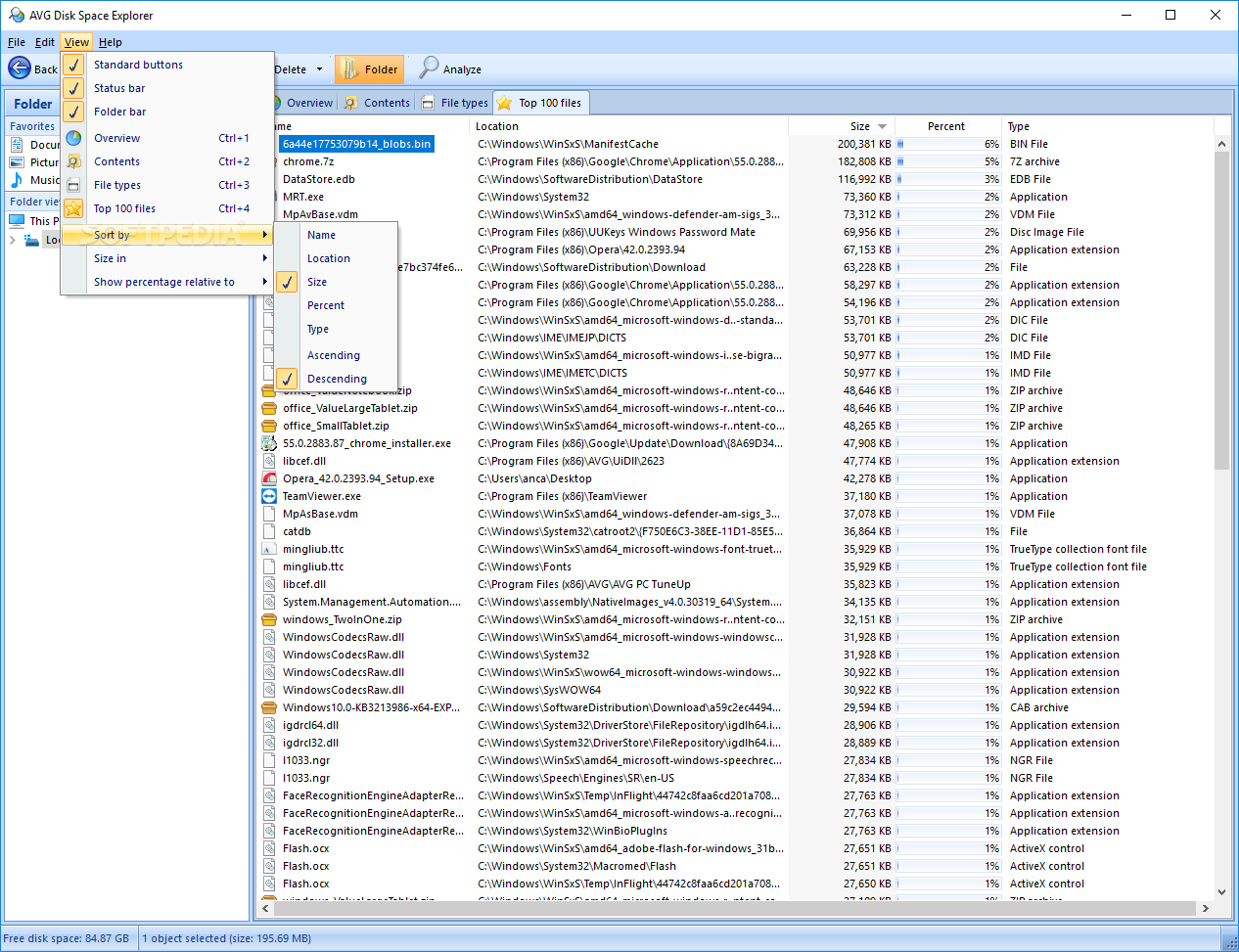Click the AVG Disk Space Explorer title bar icon
Screen dimensions: 1239x952
16,15
